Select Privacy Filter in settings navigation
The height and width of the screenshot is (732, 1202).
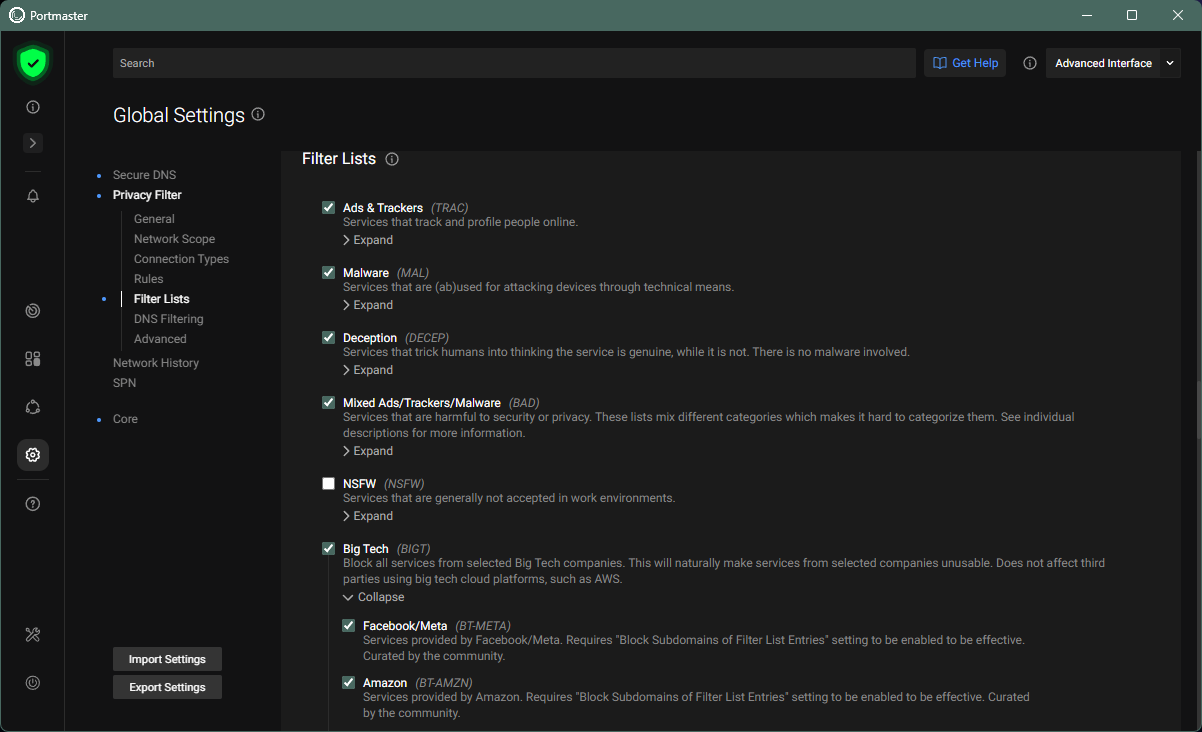click(147, 195)
